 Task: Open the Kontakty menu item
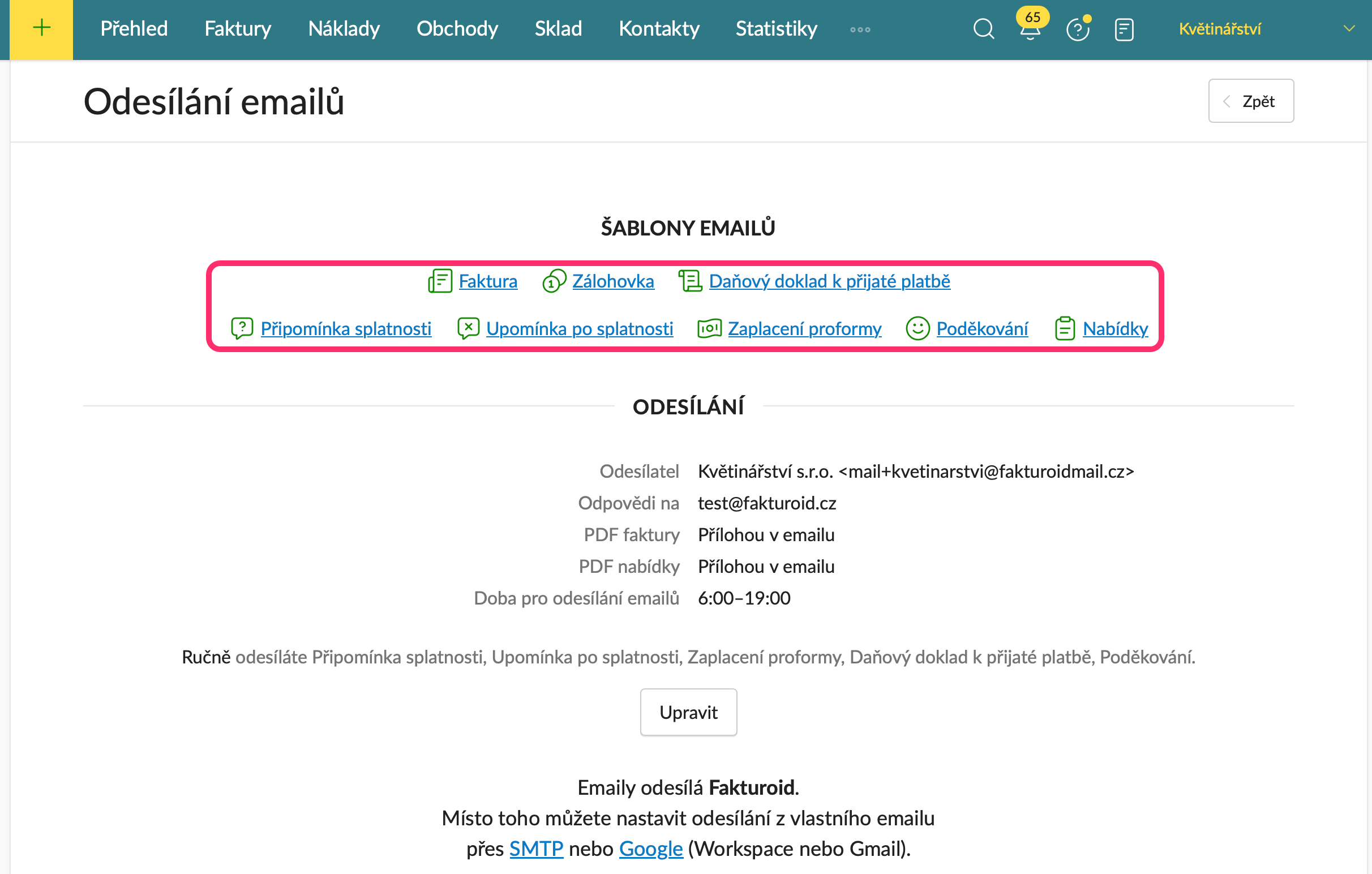click(659, 29)
